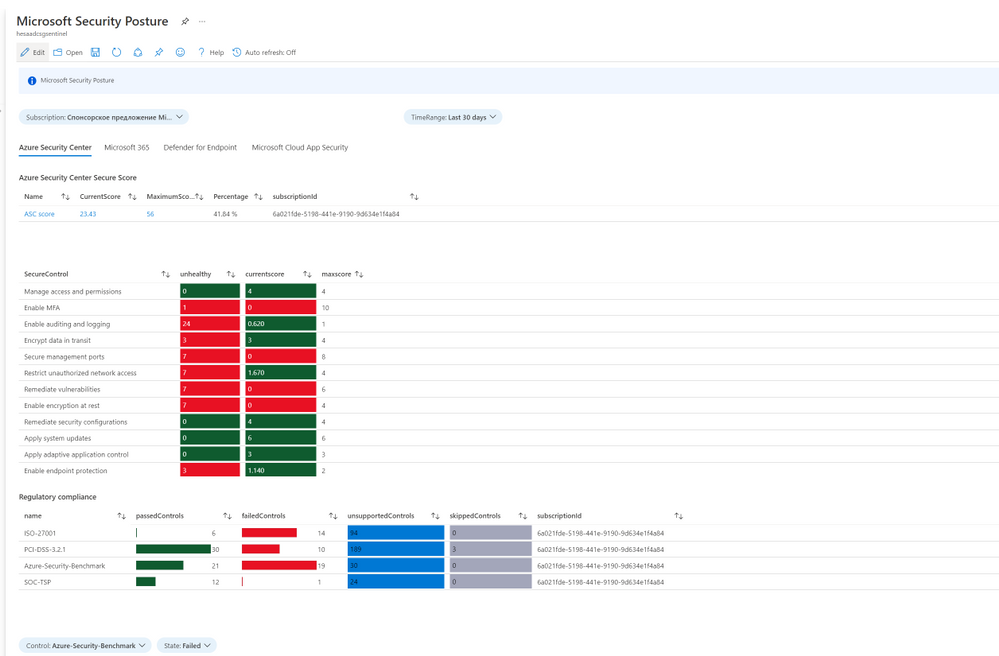Expand the Subscription filter dropdown
This screenshot has height=656, width=999.
[104, 117]
